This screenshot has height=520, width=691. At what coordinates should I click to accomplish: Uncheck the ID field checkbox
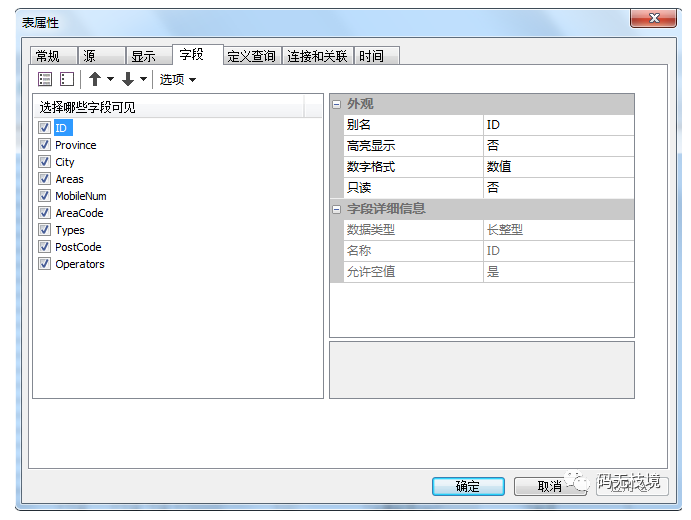44,128
